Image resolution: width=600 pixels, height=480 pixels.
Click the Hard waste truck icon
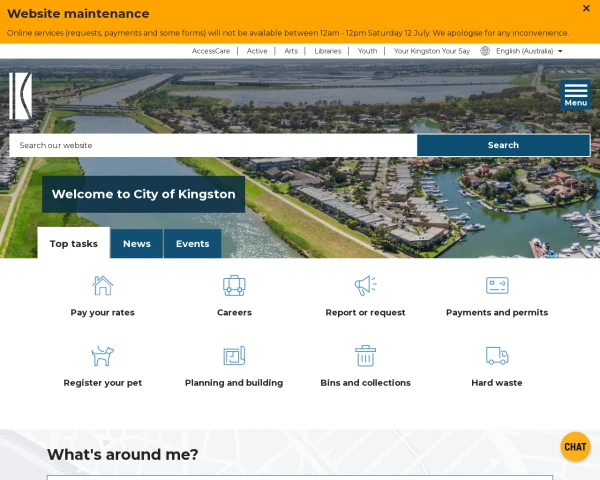coord(497,356)
